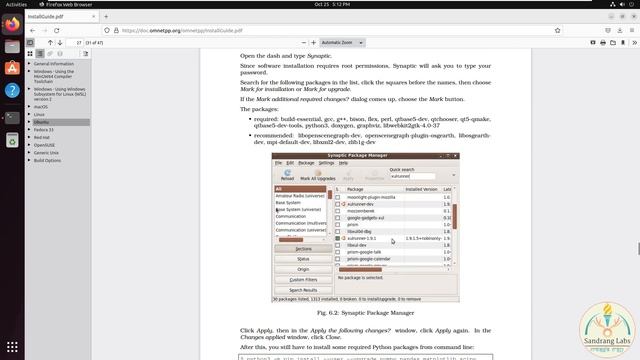This screenshot has width=640, height=360.
Task: Expand the OpenSUSE outline entry
Action: click(x=29, y=145)
